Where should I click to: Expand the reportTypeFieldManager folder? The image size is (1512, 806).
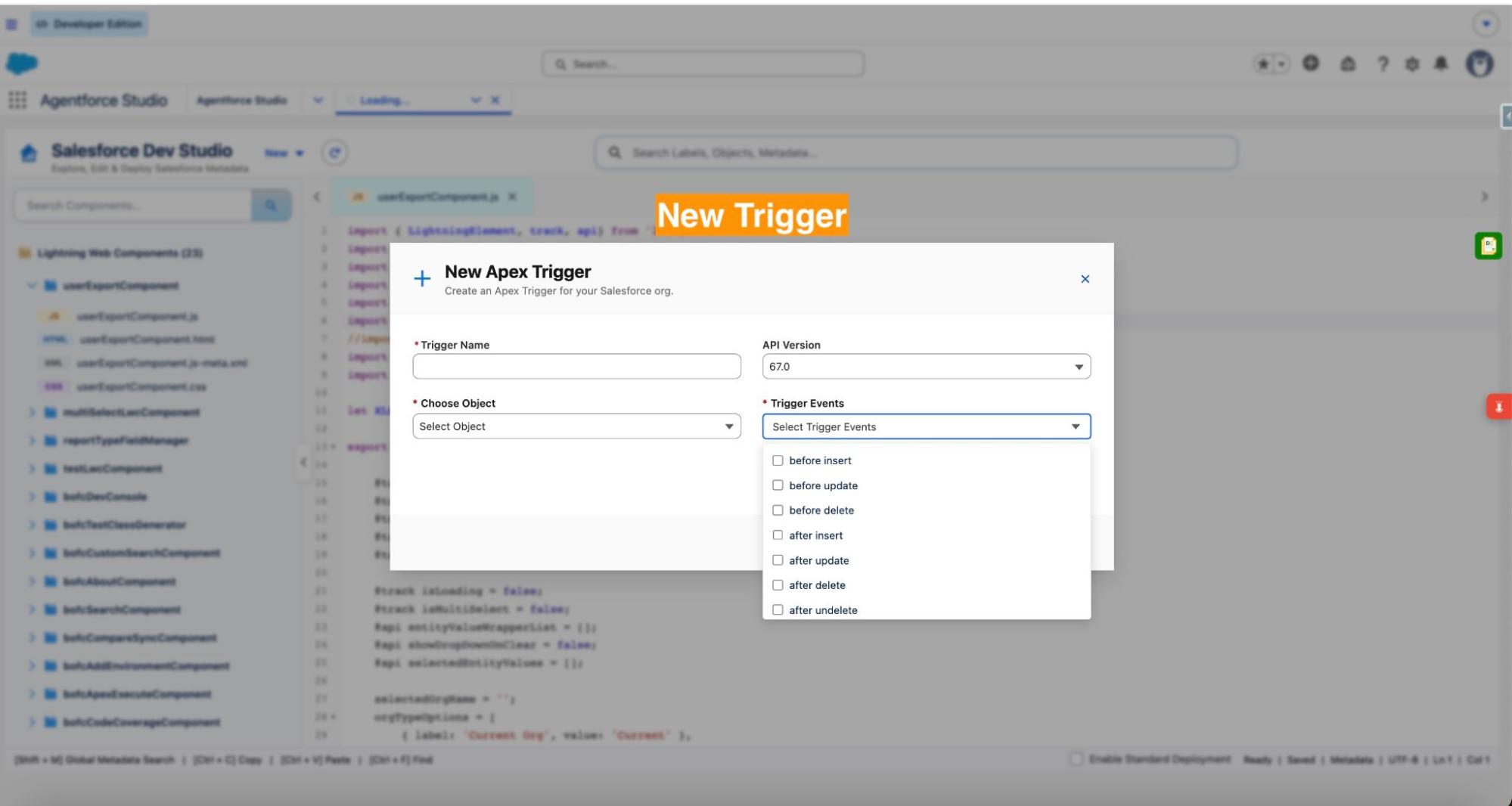coord(32,441)
